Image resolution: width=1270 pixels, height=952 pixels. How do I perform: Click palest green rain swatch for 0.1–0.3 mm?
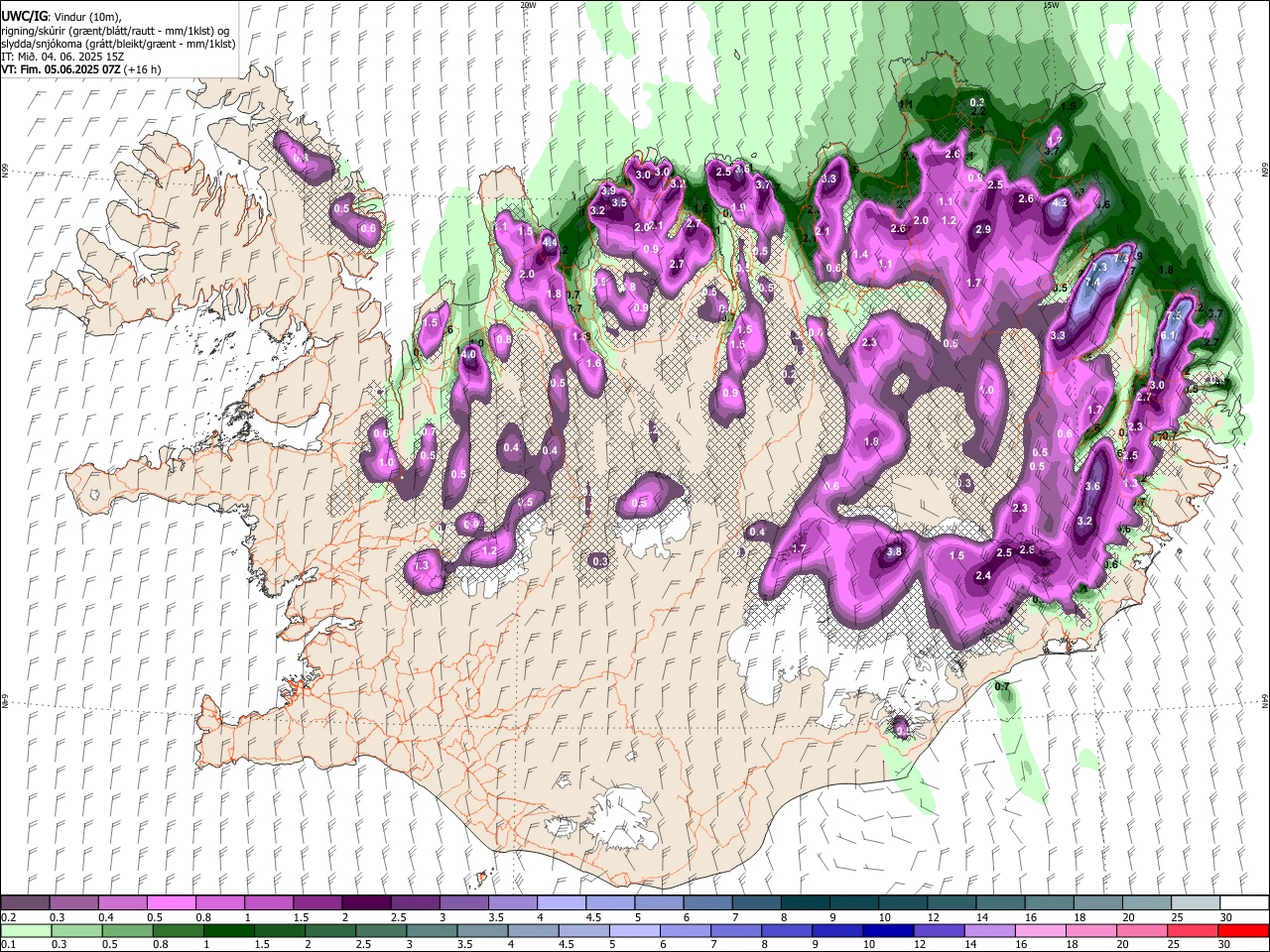coord(26,930)
